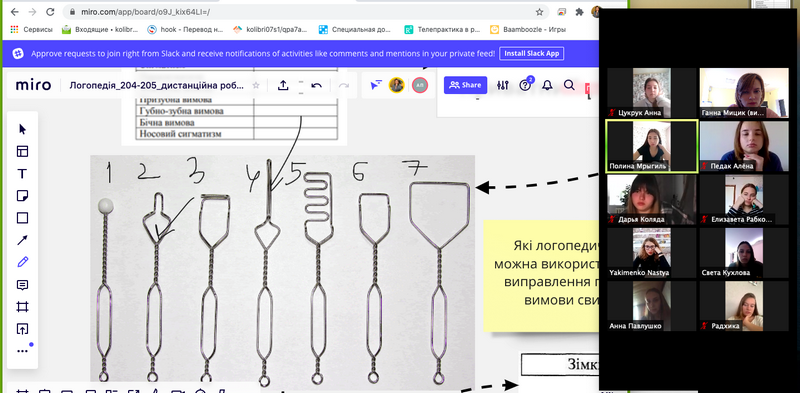Open the kolibri07s1 bookmark

click(x=270, y=30)
